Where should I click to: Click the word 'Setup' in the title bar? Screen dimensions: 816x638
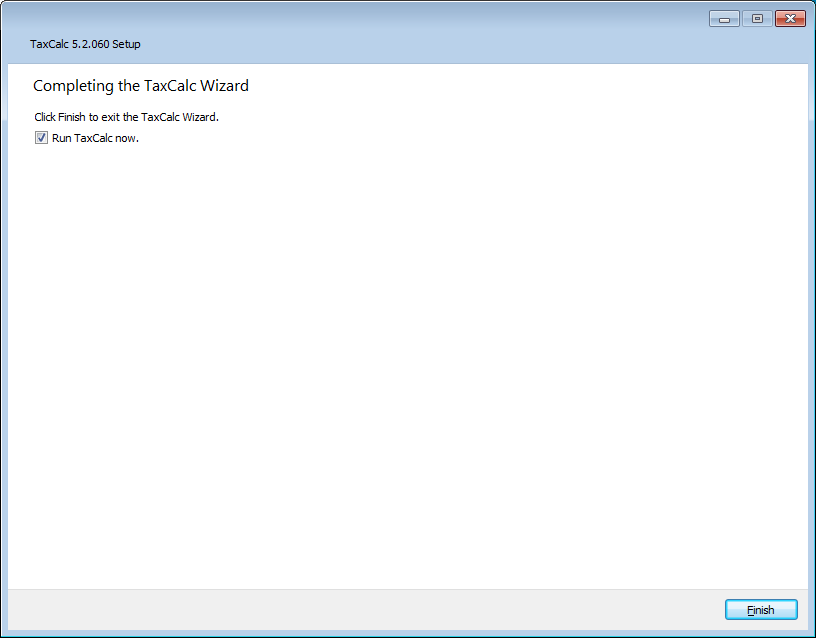point(126,44)
